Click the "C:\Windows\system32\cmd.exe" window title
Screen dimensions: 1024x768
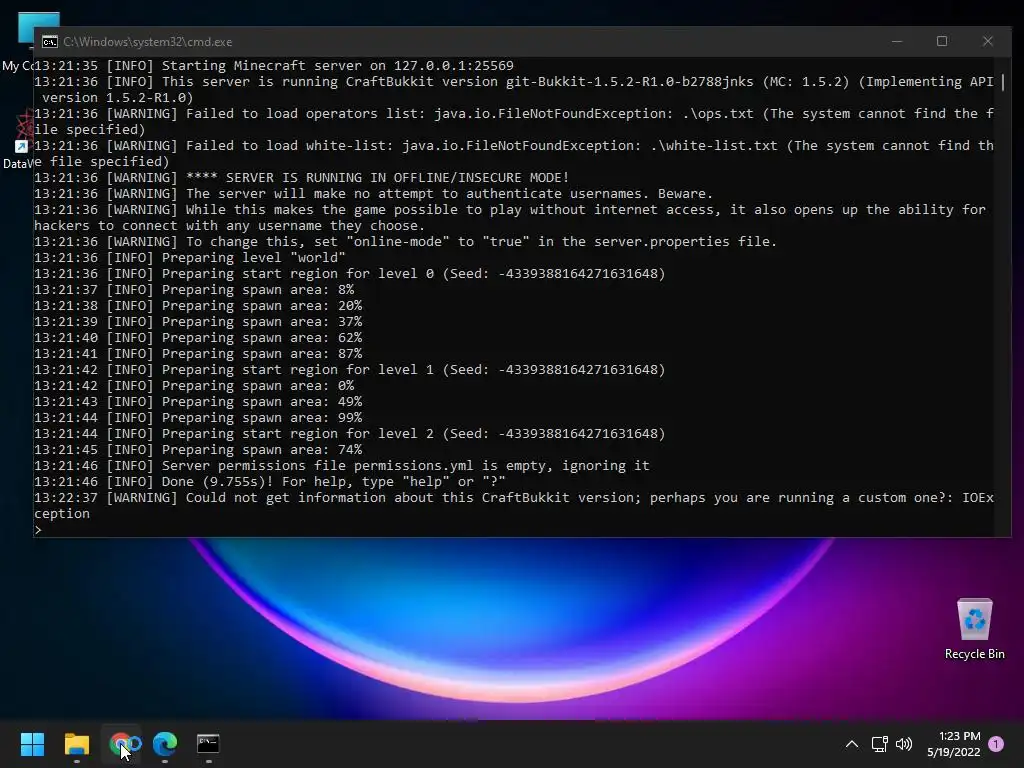click(x=148, y=42)
